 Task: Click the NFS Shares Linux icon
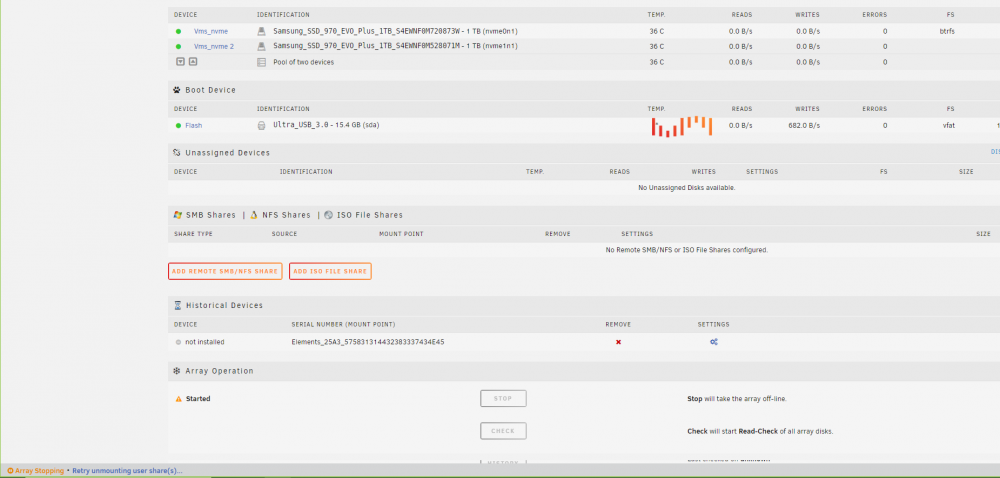coord(254,215)
